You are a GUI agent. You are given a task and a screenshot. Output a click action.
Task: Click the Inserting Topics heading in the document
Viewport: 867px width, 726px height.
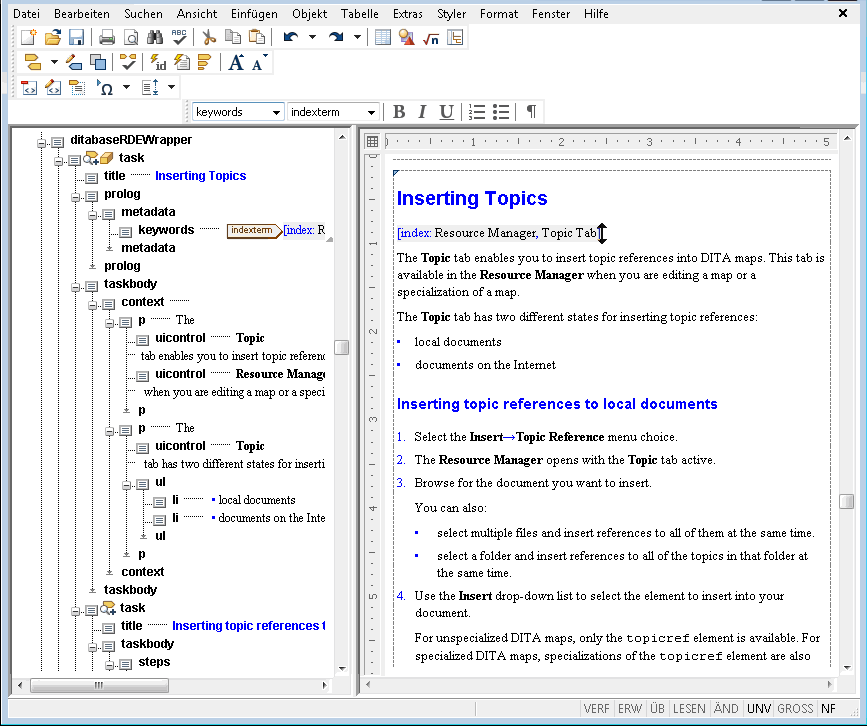472,199
